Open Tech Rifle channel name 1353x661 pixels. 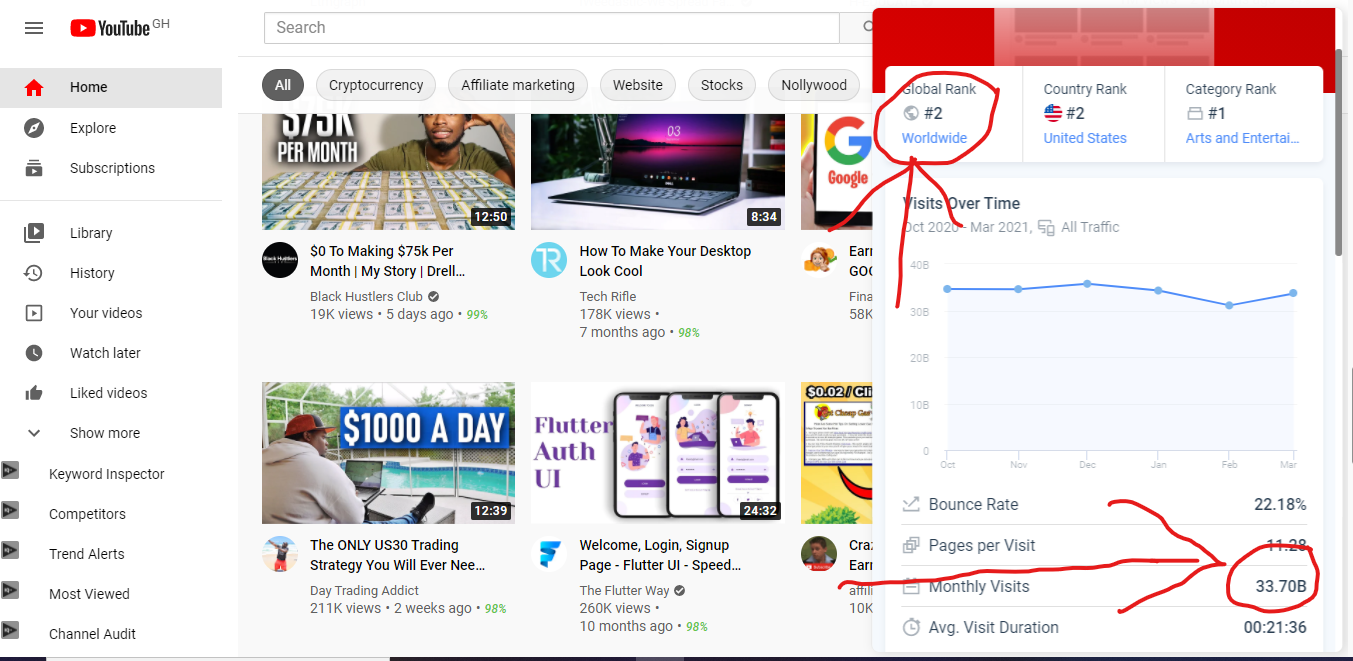(x=608, y=296)
